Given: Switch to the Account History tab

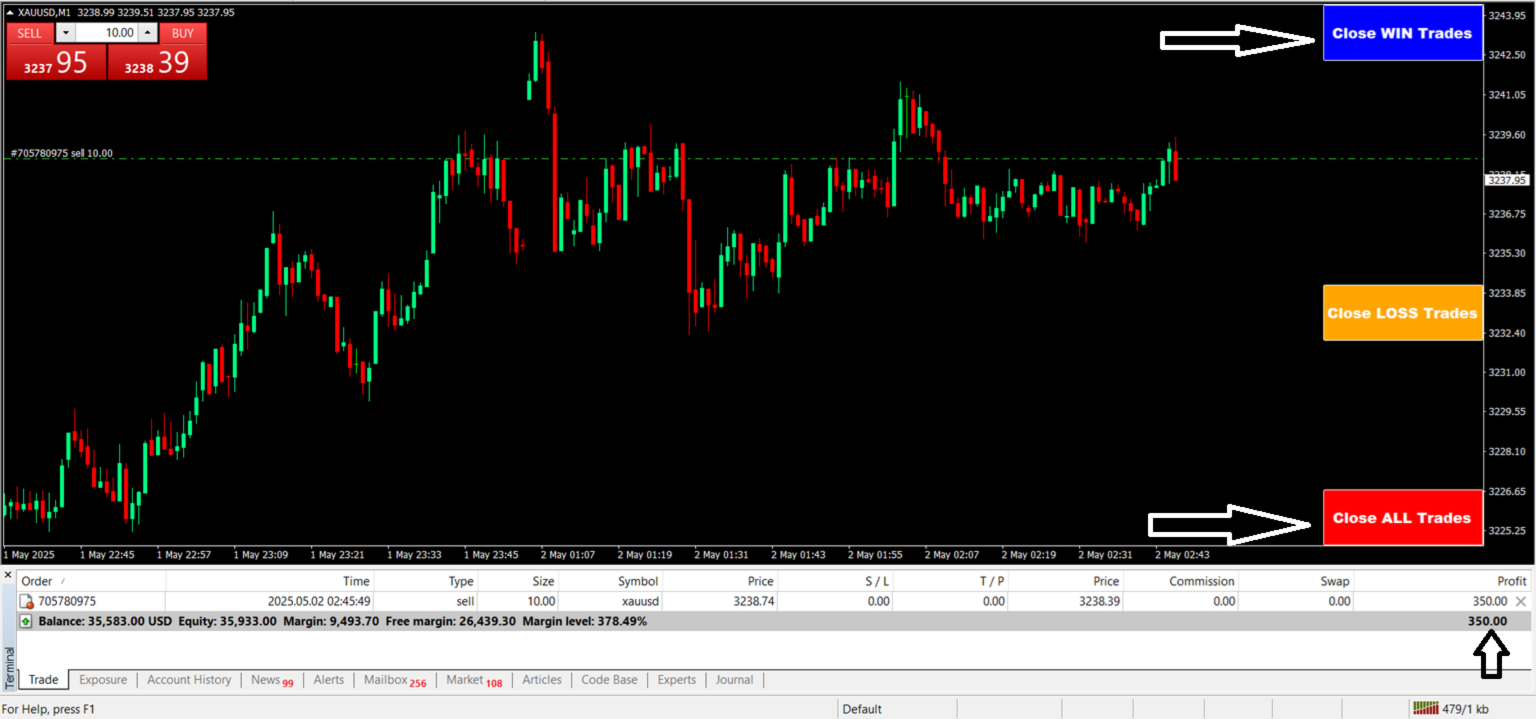Looking at the screenshot, I should click(189, 680).
